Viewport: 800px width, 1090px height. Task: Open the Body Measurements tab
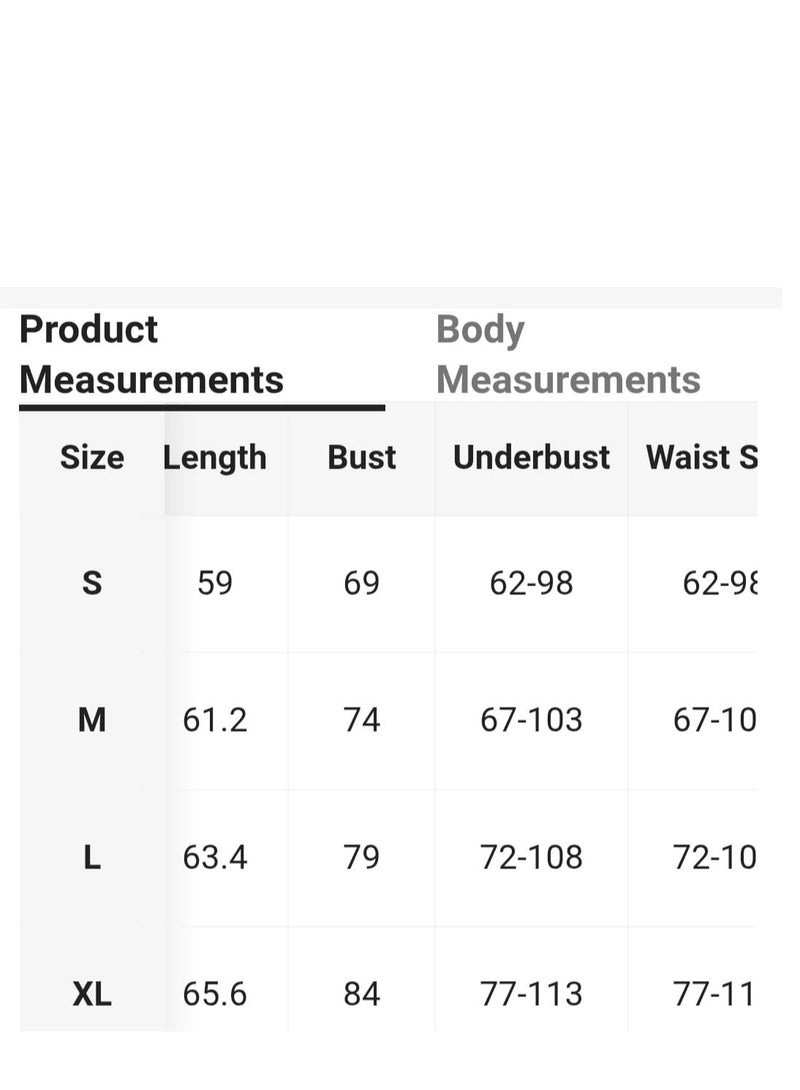click(568, 355)
